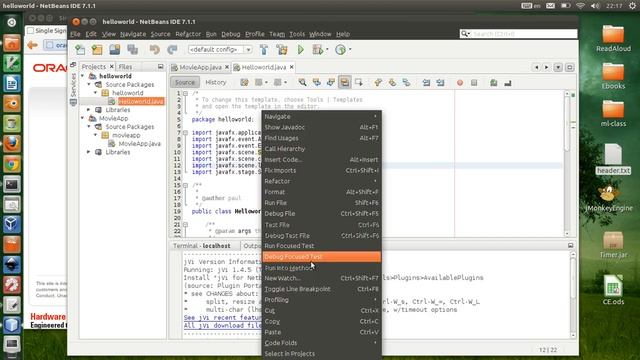Collapse the MovieApp project node
The height and width of the screenshot is (360, 640).
point(83,118)
